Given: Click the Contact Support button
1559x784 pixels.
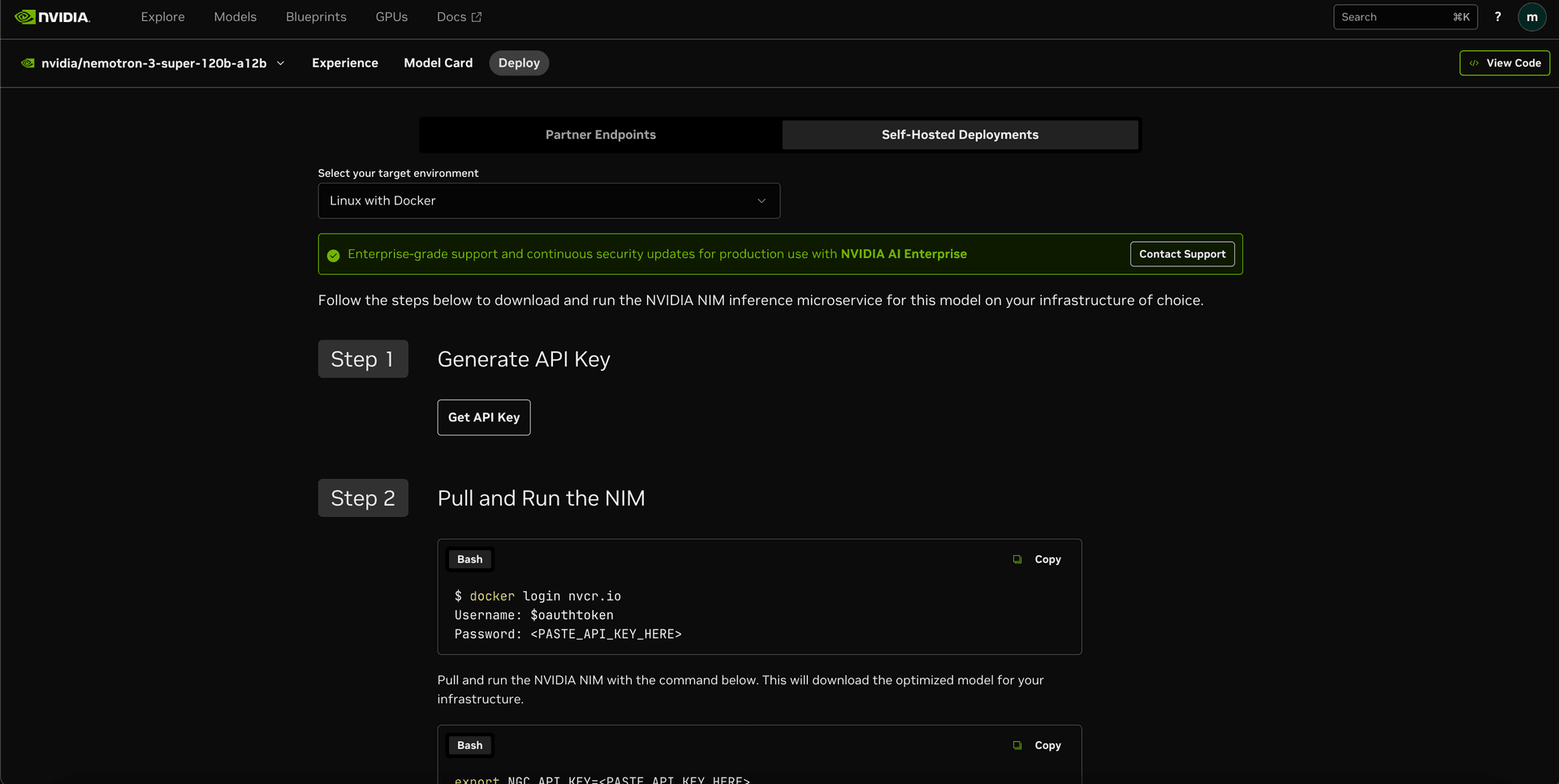Looking at the screenshot, I should (1181, 254).
